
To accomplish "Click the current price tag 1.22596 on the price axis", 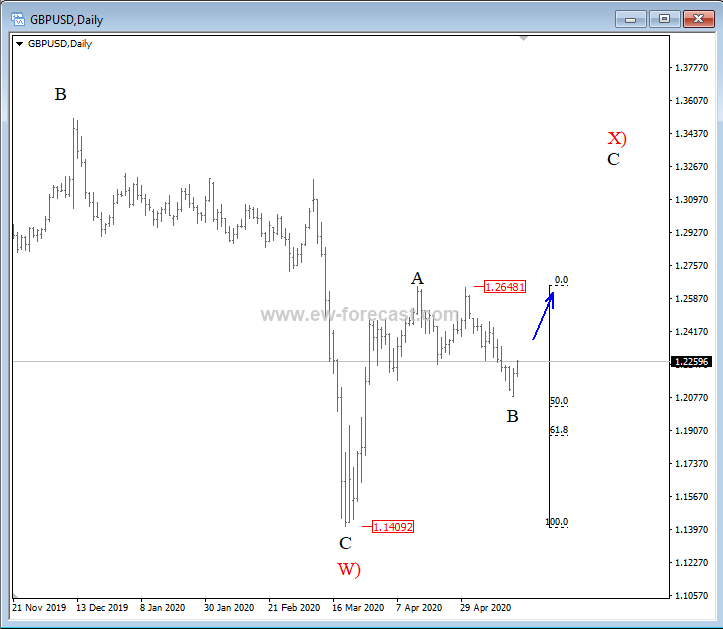I will (x=693, y=362).
